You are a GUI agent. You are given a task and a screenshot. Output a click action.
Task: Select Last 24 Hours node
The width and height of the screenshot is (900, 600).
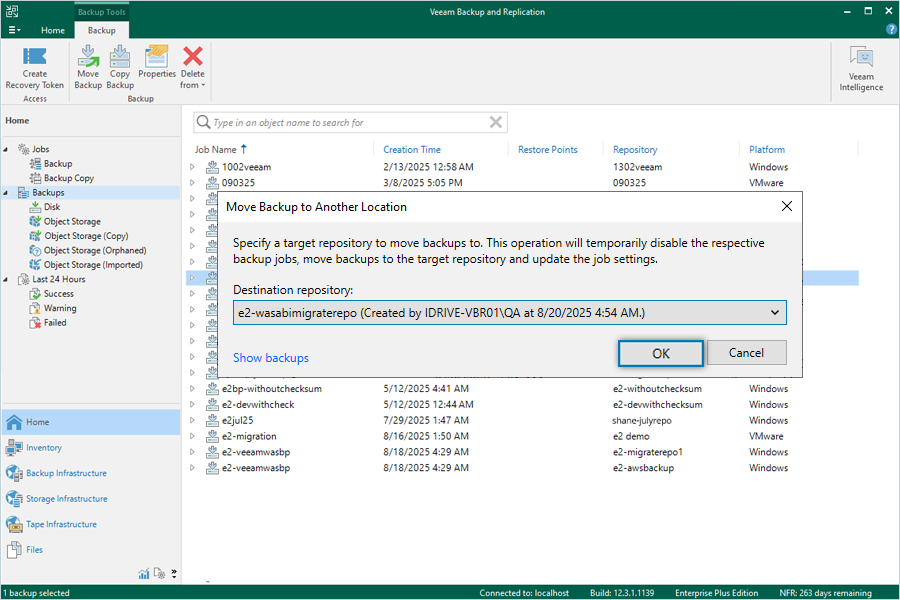point(59,279)
